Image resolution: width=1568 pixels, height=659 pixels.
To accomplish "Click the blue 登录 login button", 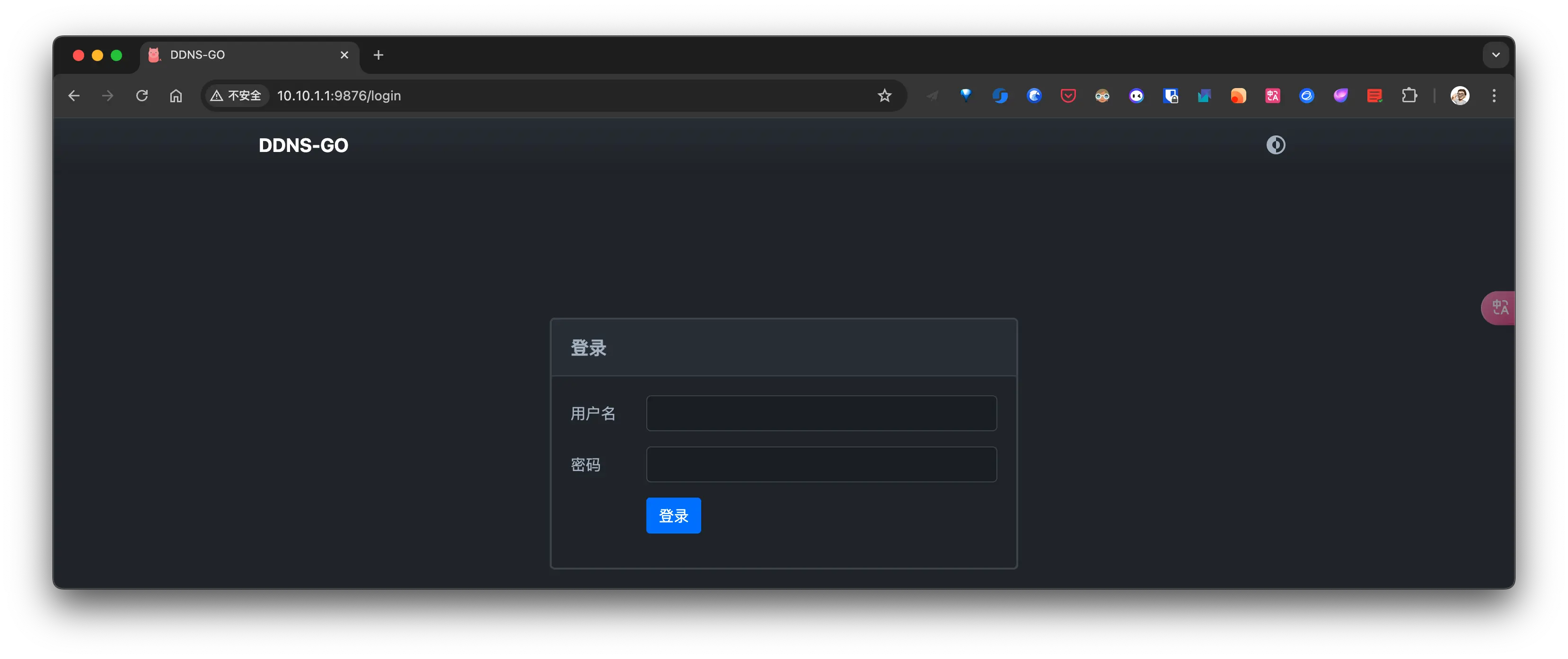I will click(x=673, y=515).
